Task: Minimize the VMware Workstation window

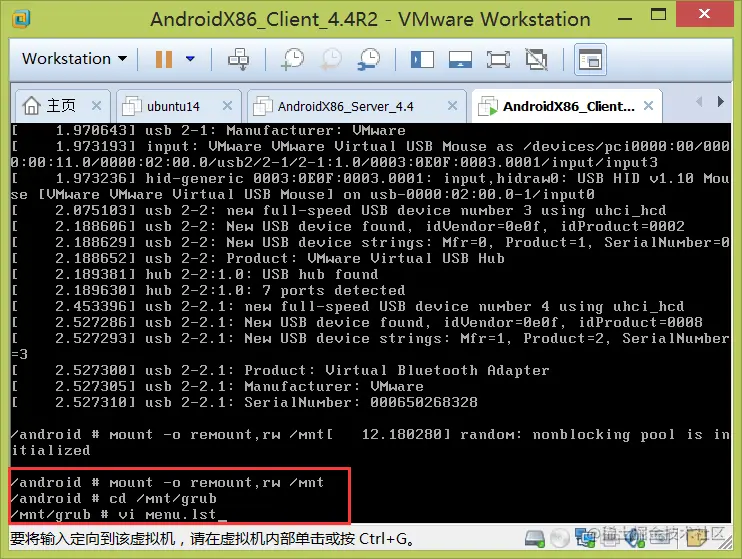Action: pos(625,18)
